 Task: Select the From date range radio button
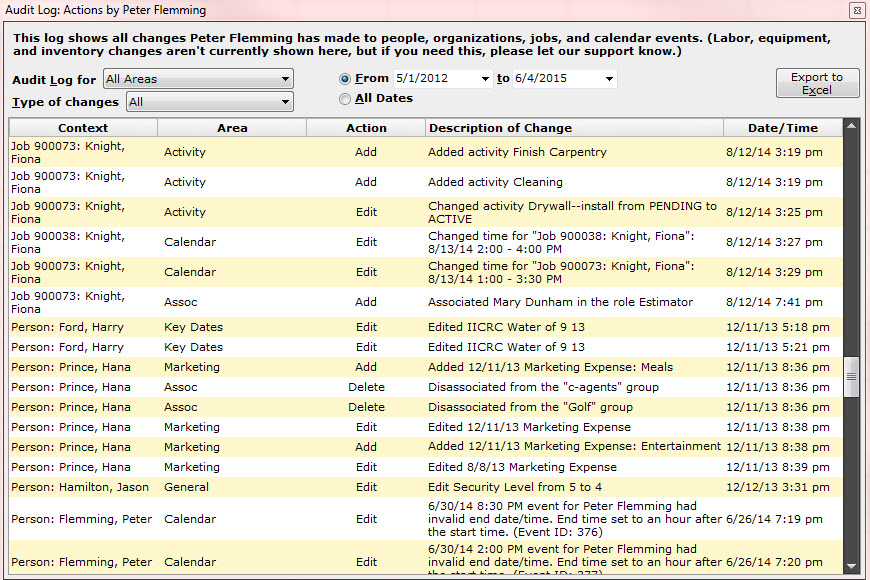345,79
